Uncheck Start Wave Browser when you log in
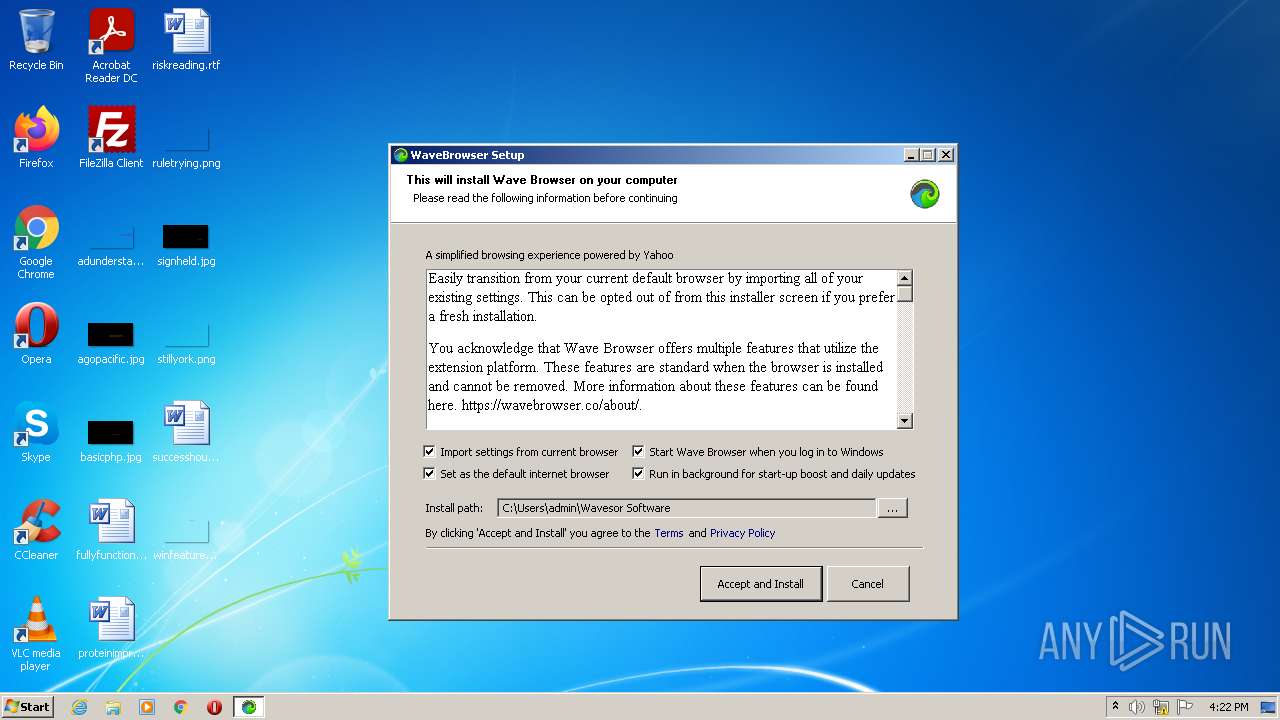 [638, 452]
